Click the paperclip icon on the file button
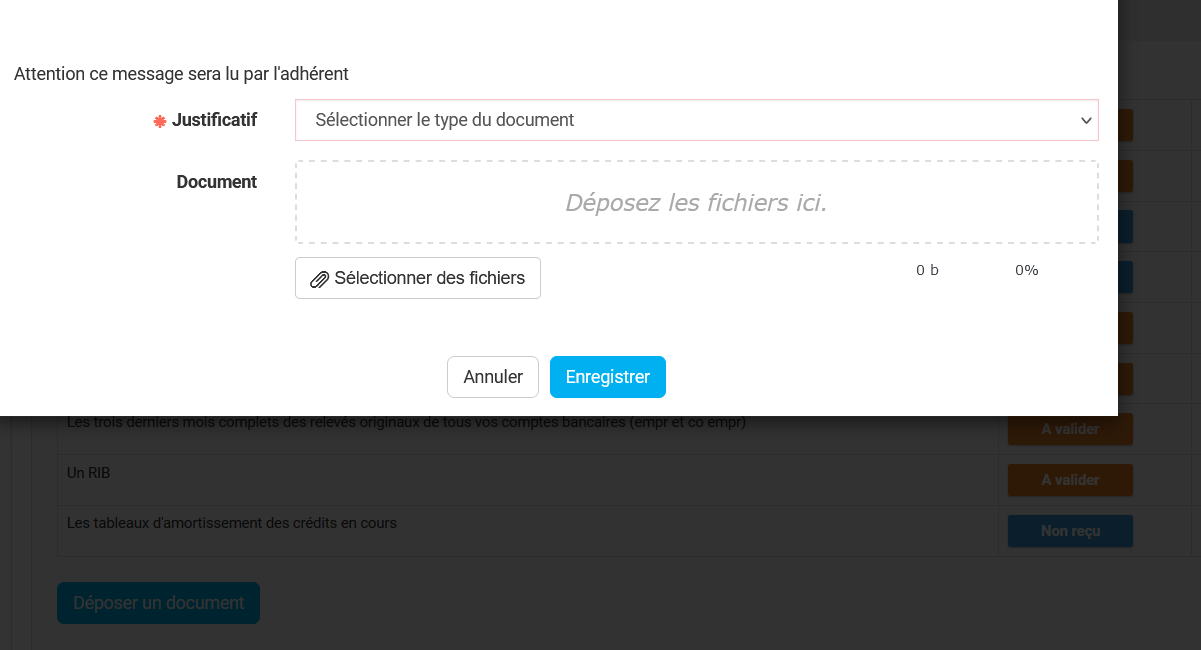1201x650 pixels. click(319, 279)
